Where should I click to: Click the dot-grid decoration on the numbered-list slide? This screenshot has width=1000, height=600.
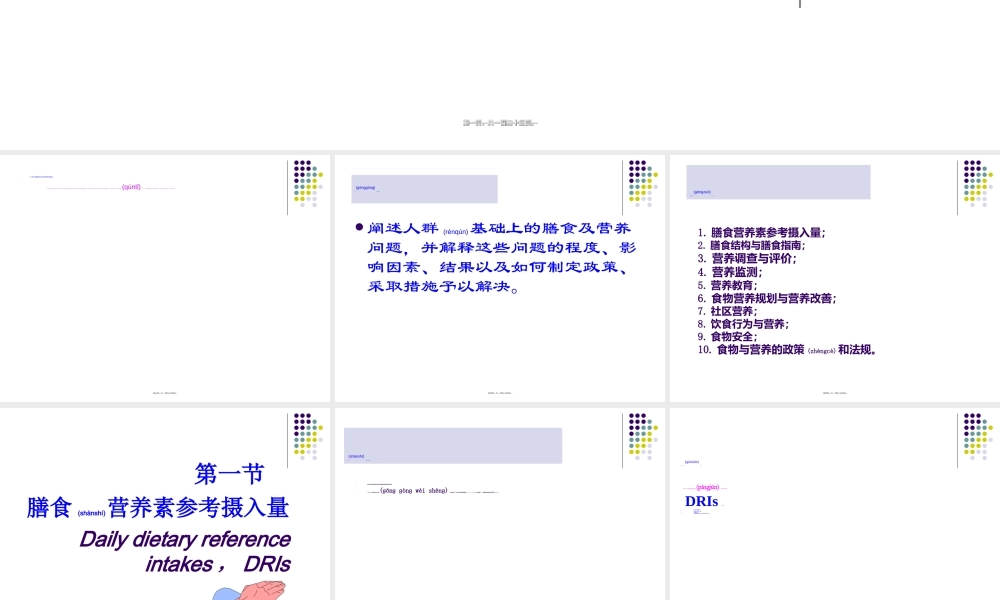pos(975,185)
